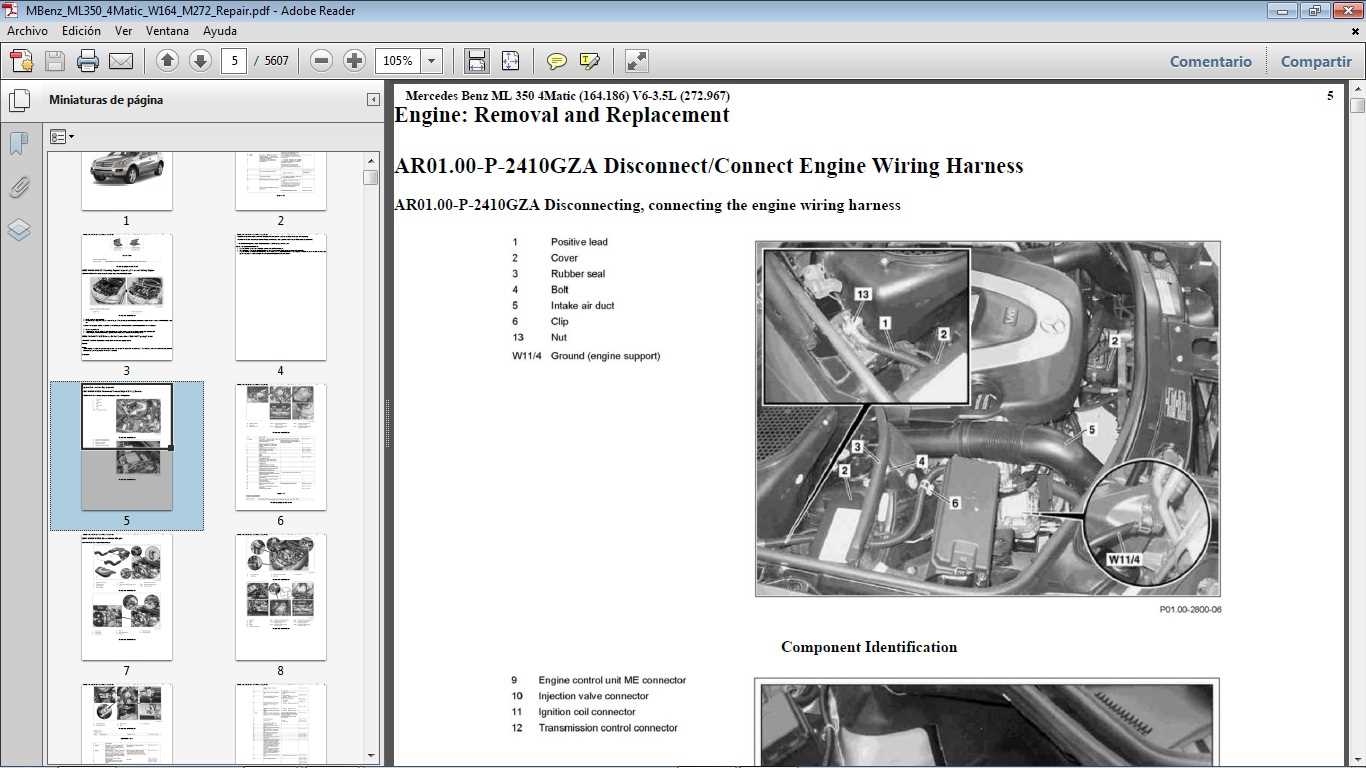Click legend text 'Ground (engine support)'
The image size is (1366, 768).
(x=605, y=356)
